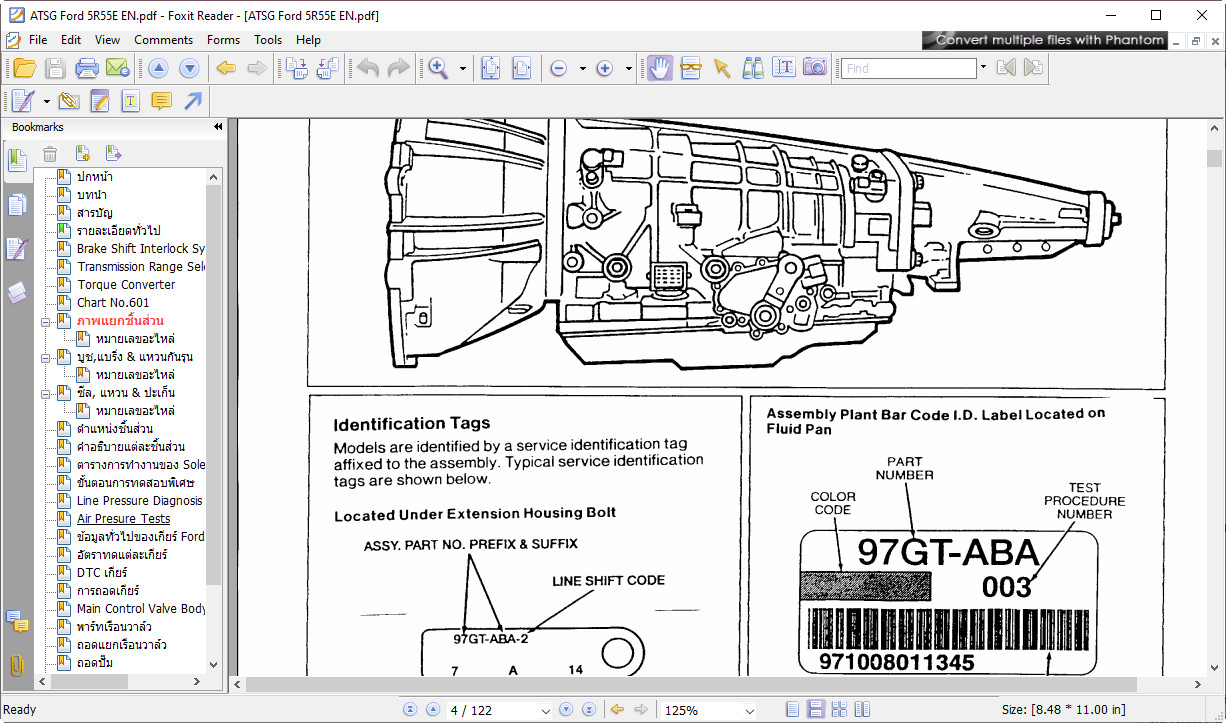This screenshot has width=1226, height=723.
Task: Delete bookmark using trash icon
Action: [x=50, y=154]
